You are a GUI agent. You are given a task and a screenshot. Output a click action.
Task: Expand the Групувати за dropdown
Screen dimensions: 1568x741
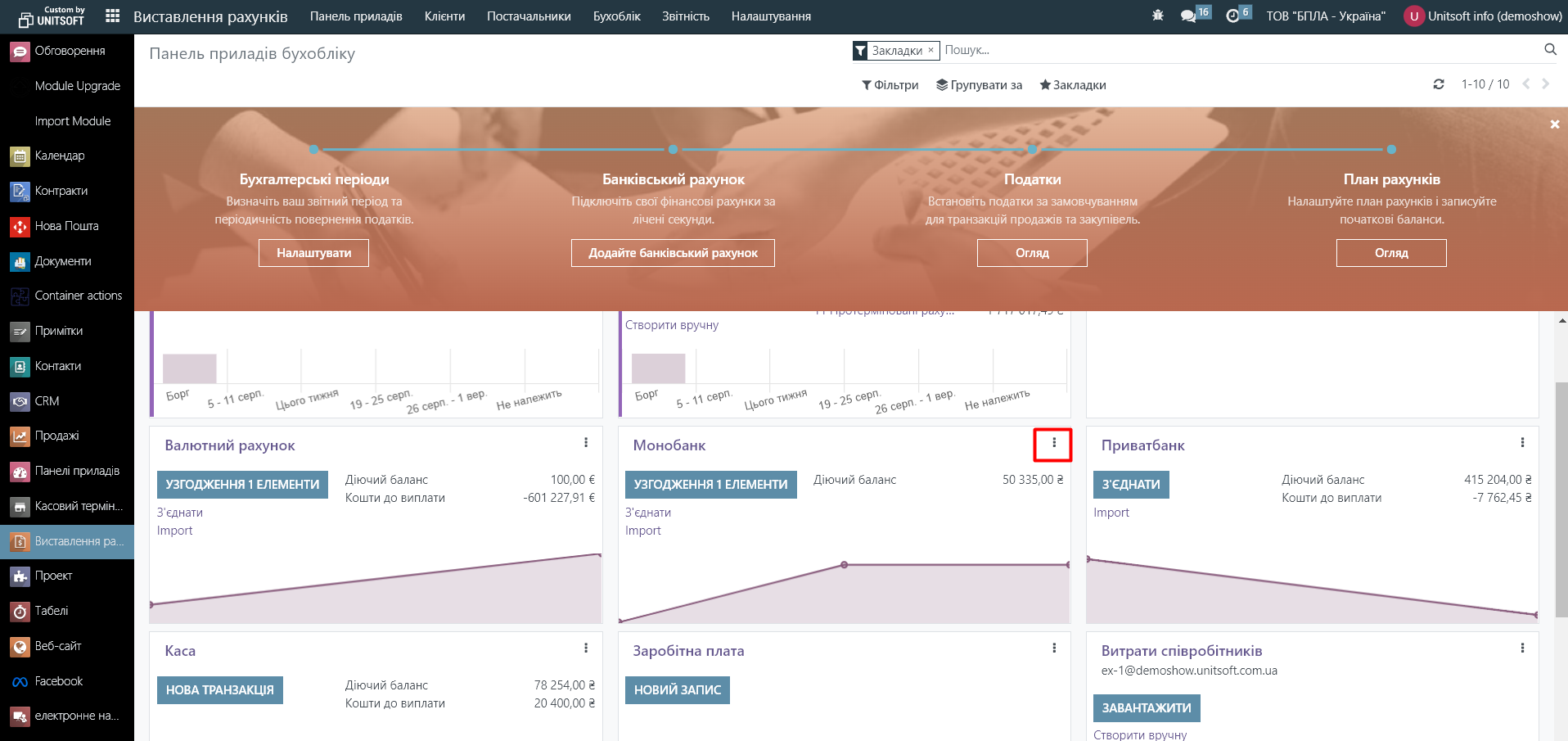click(x=980, y=85)
